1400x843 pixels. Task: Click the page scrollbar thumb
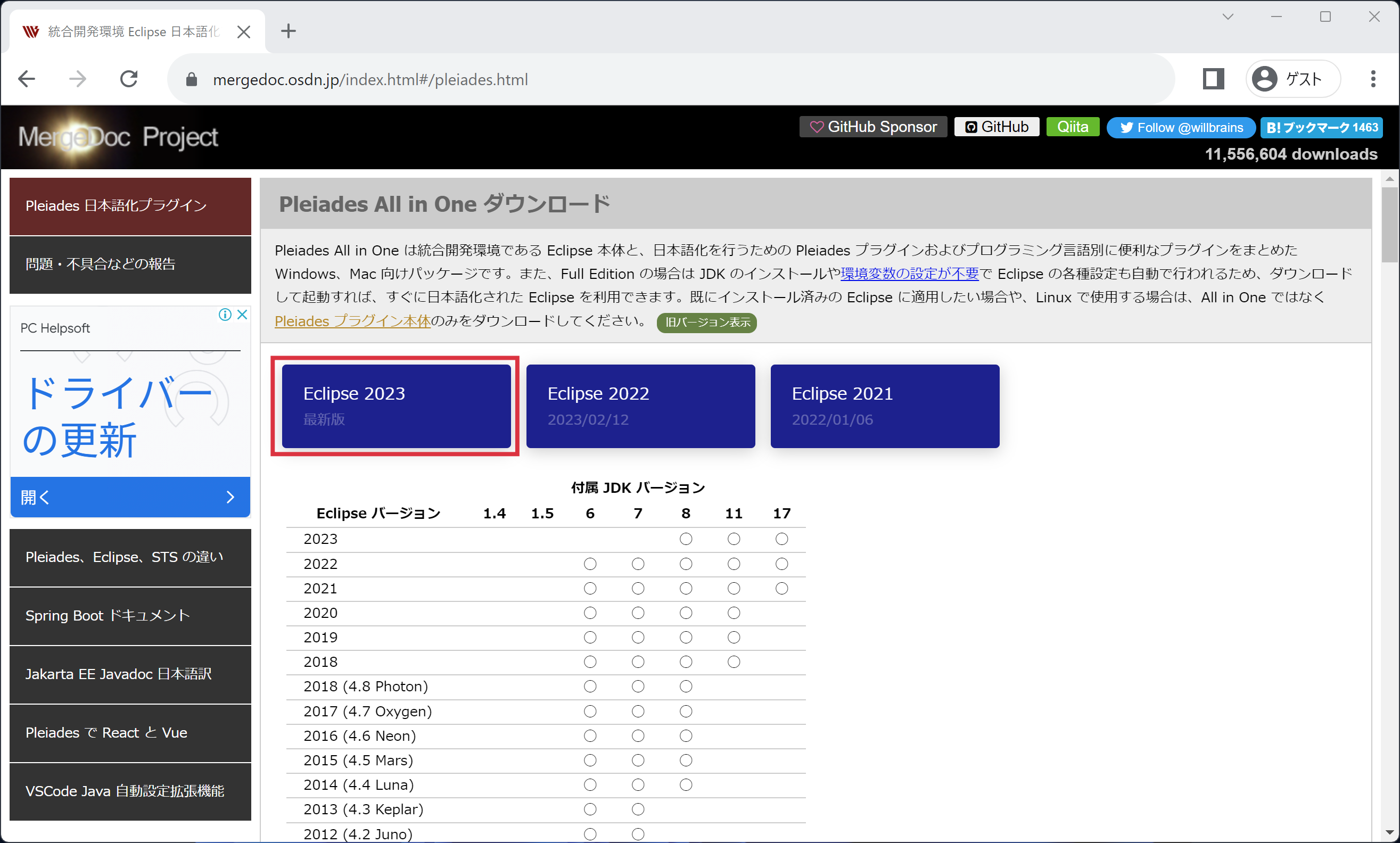[1390, 225]
